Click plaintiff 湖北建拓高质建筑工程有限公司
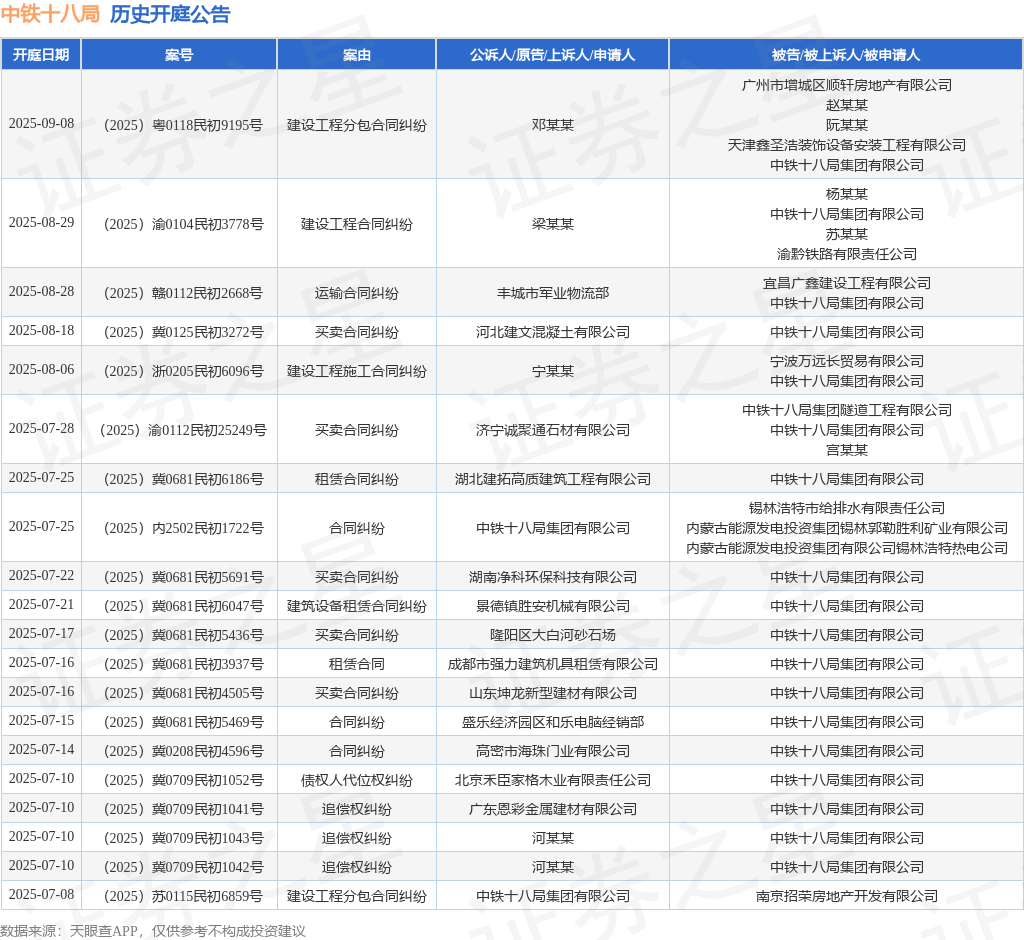The width and height of the screenshot is (1024, 940). [x=552, y=479]
